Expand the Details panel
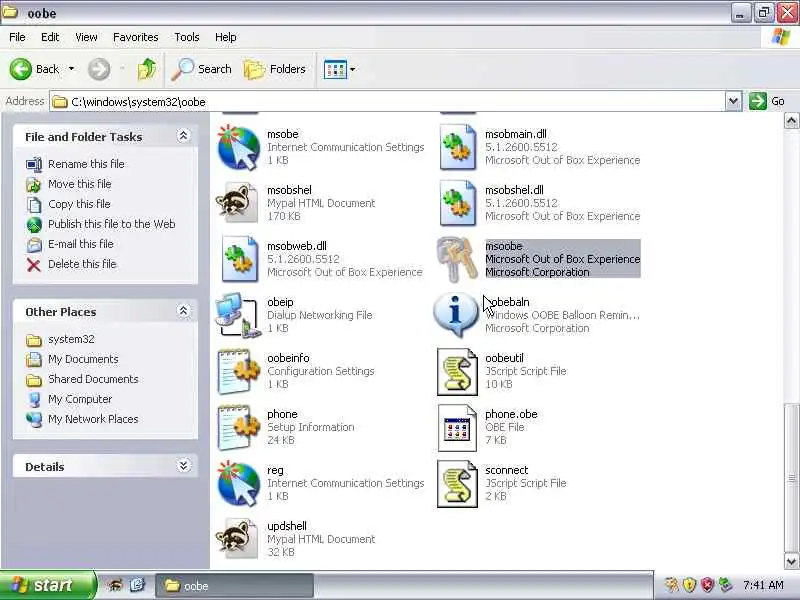The width and height of the screenshot is (800, 600). (183, 466)
